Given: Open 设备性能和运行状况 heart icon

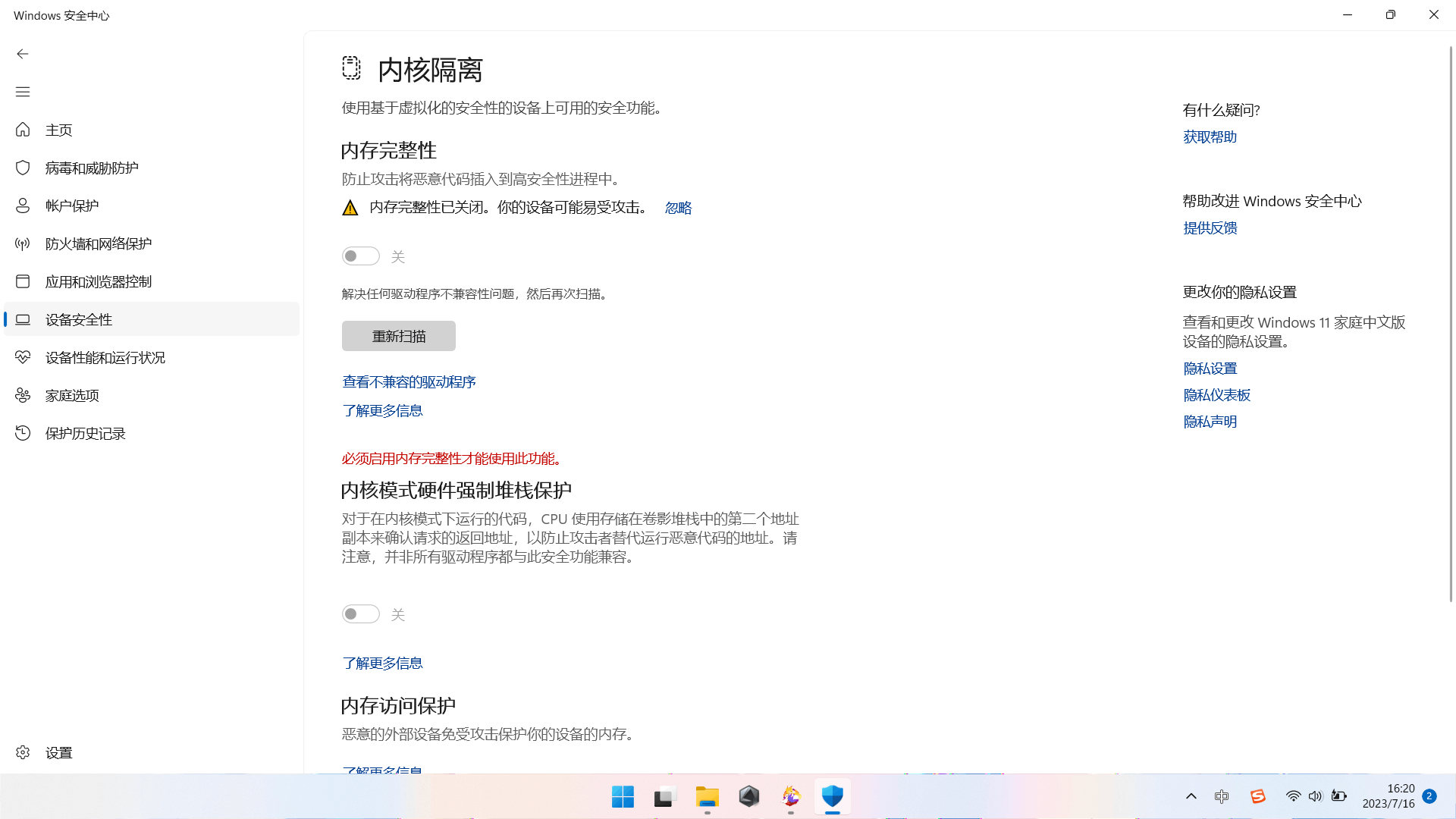Looking at the screenshot, I should [23, 357].
